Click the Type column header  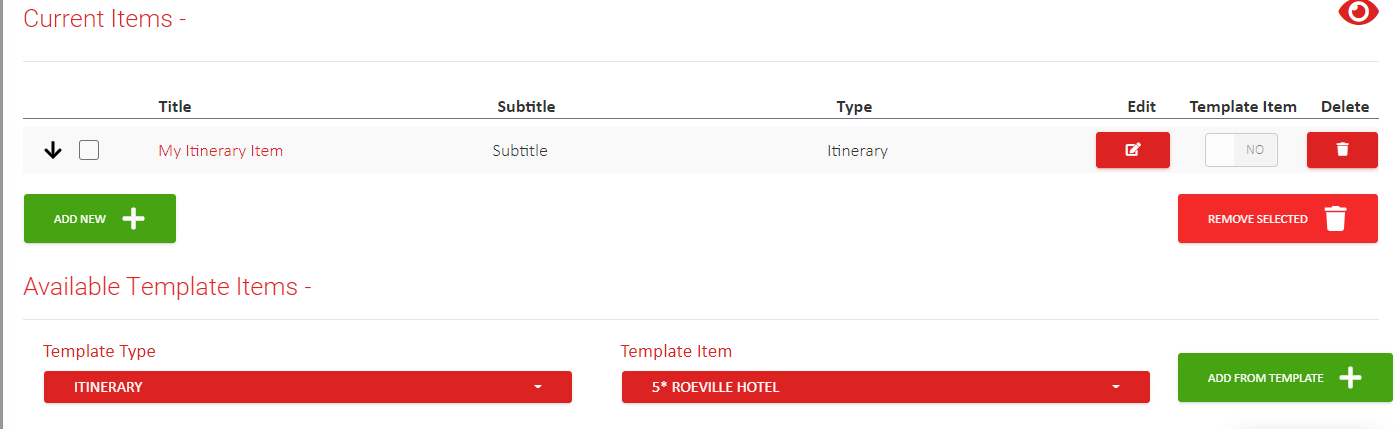coord(854,106)
